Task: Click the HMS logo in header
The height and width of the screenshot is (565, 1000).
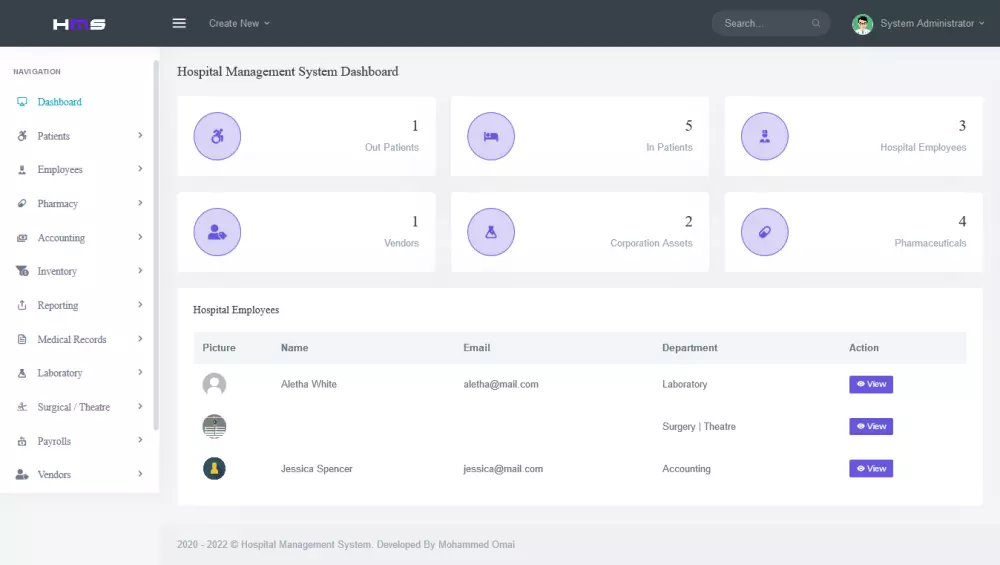Action: pyautogui.click(x=79, y=23)
